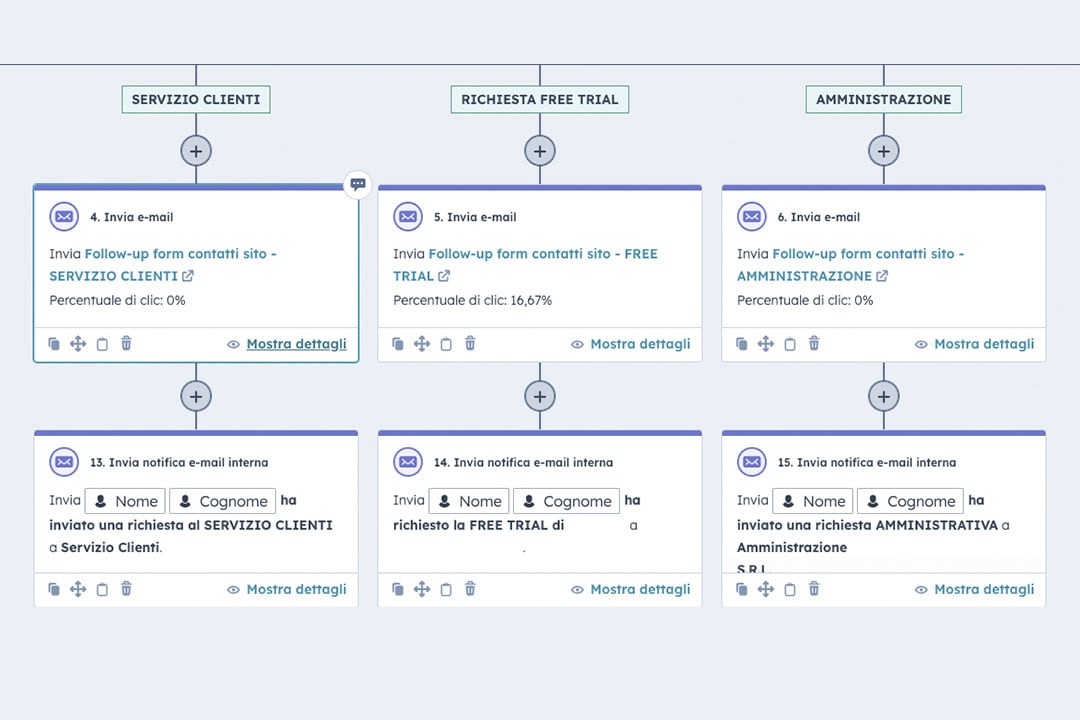
Task: Delete action 4 Invia e-mail
Action: tap(126, 343)
